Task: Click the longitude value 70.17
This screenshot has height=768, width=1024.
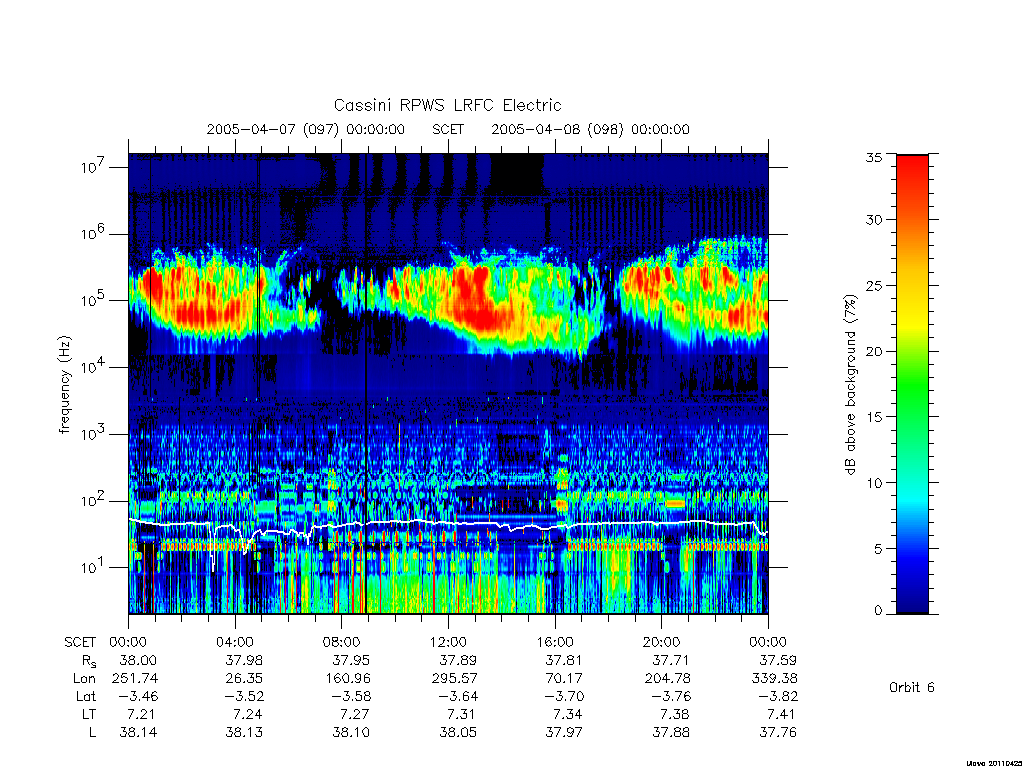Action: pyautogui.click(x=564, y=679)
